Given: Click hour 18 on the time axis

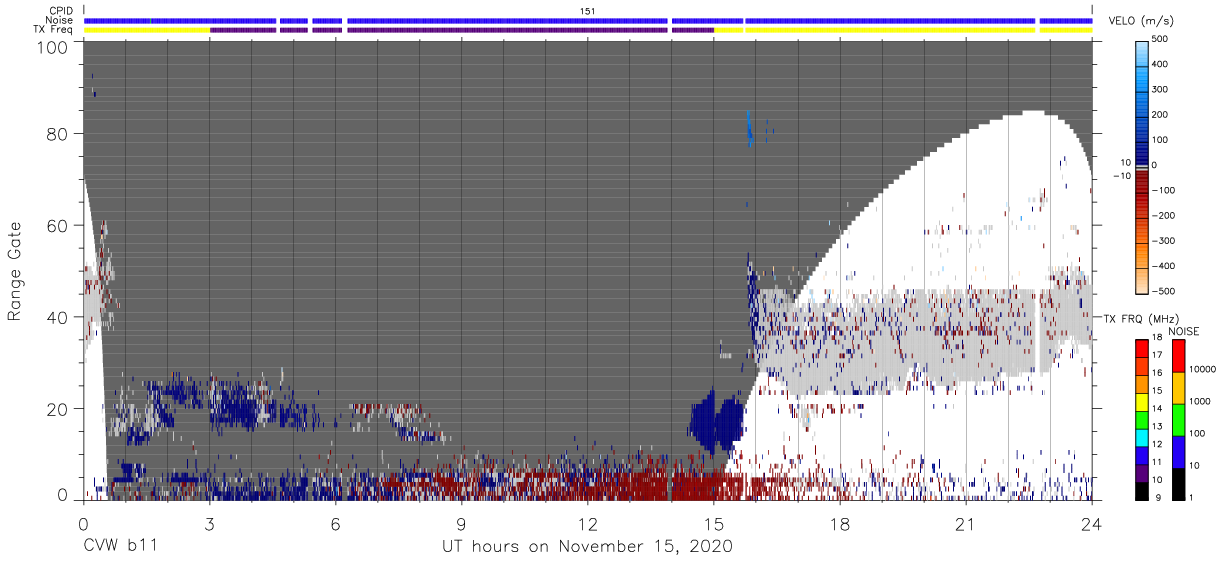Looking at the screenshot, I should (x=840, y=523).
